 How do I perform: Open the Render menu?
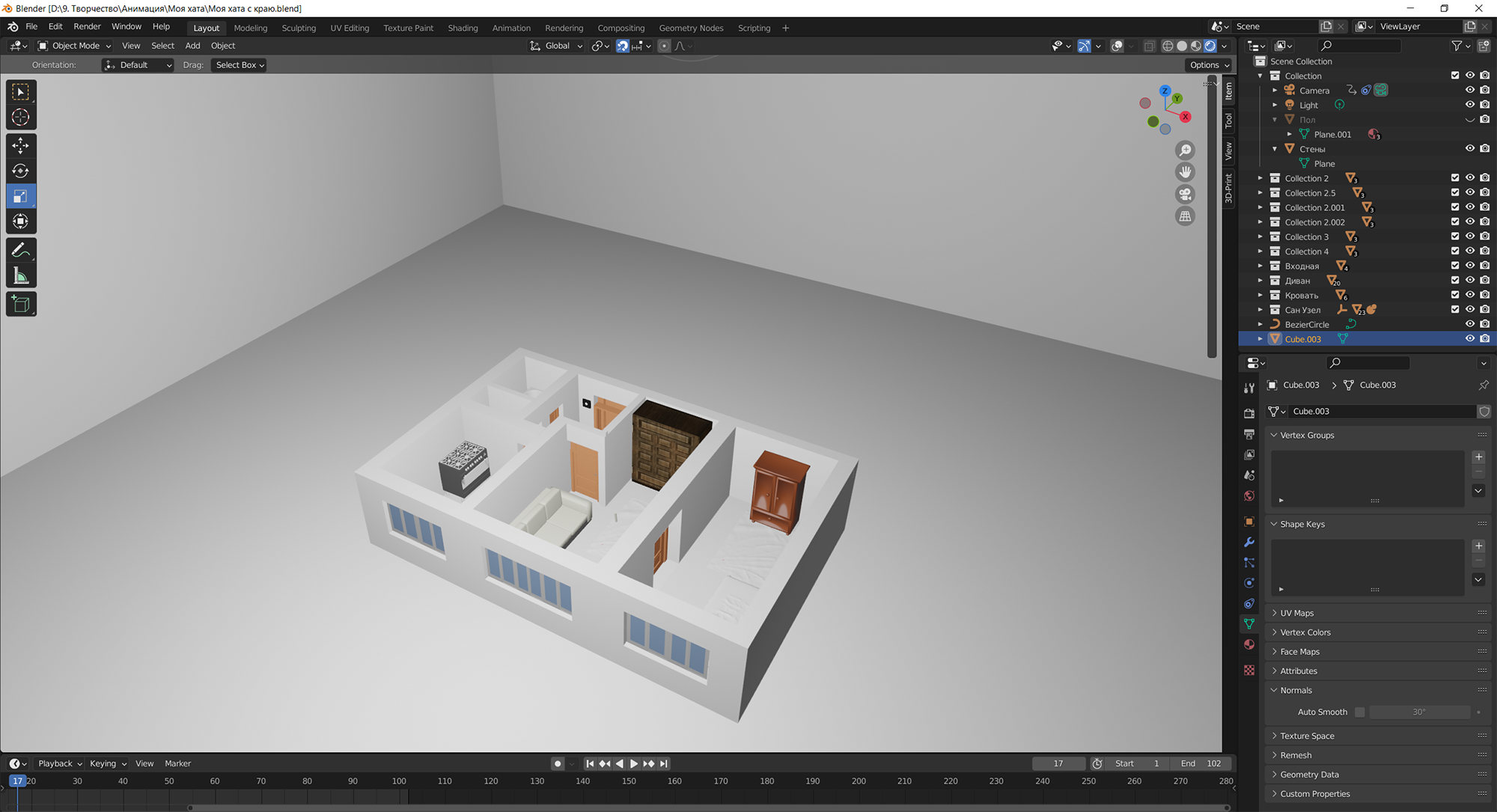(x=87, y=26)
